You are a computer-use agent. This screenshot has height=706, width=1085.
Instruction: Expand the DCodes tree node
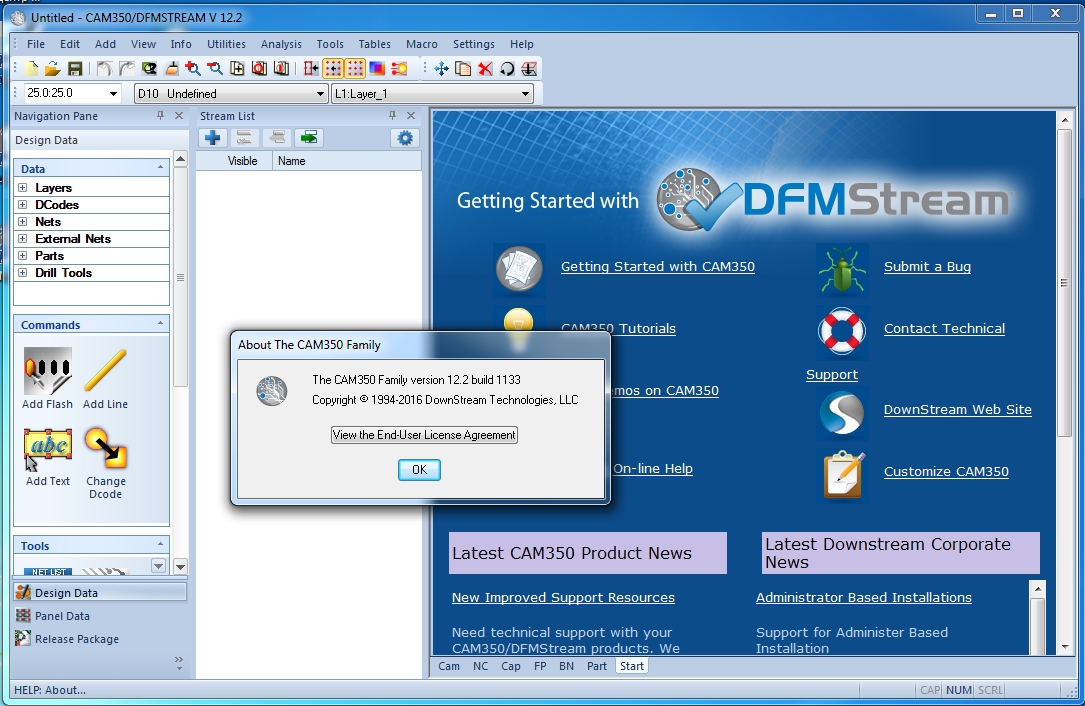click(x=23, y=204)
